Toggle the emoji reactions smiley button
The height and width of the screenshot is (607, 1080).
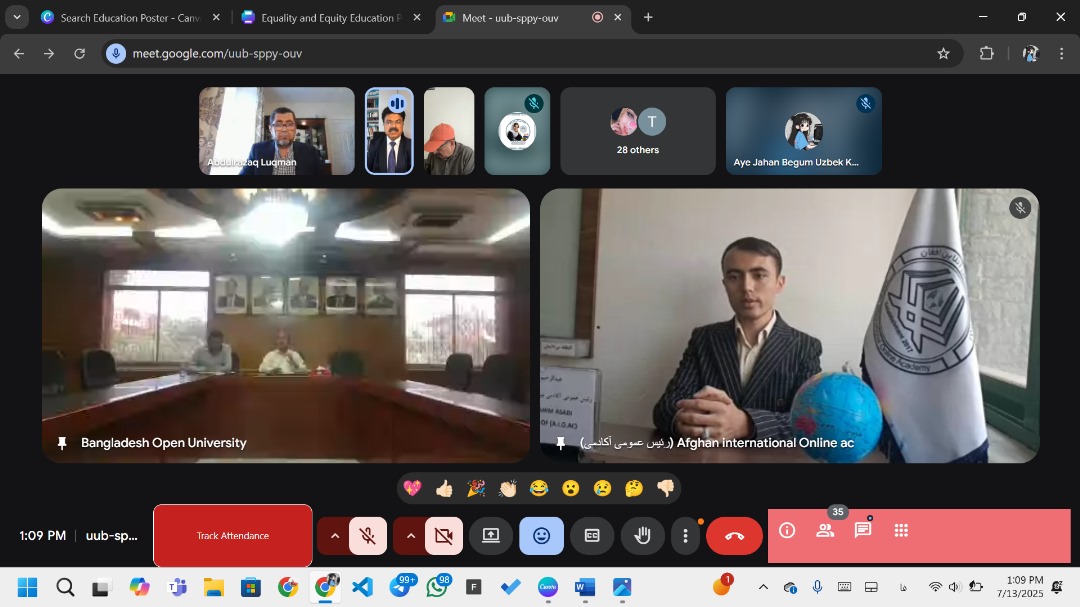541,536
